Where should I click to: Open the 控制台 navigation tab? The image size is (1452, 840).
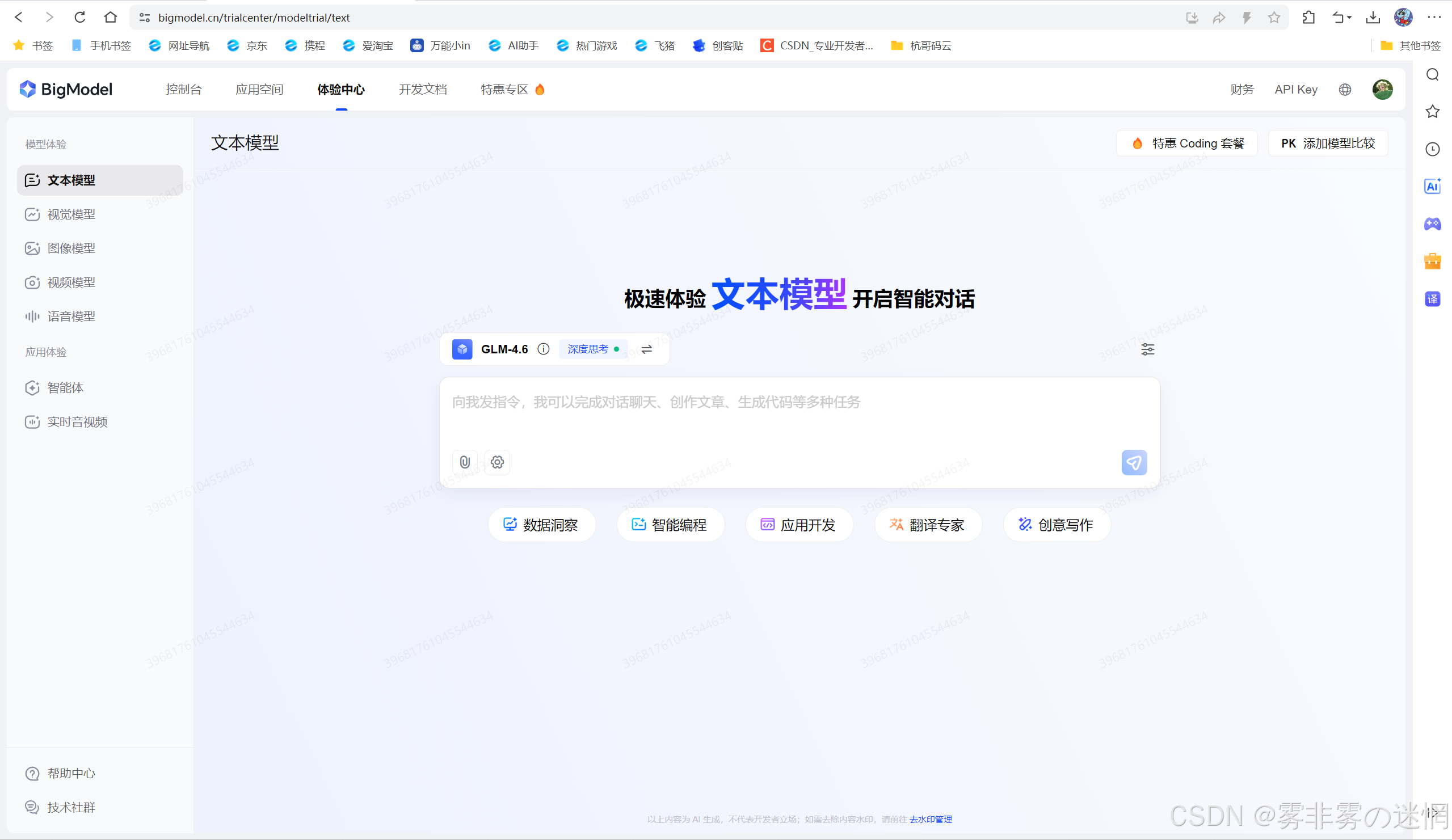183,89
